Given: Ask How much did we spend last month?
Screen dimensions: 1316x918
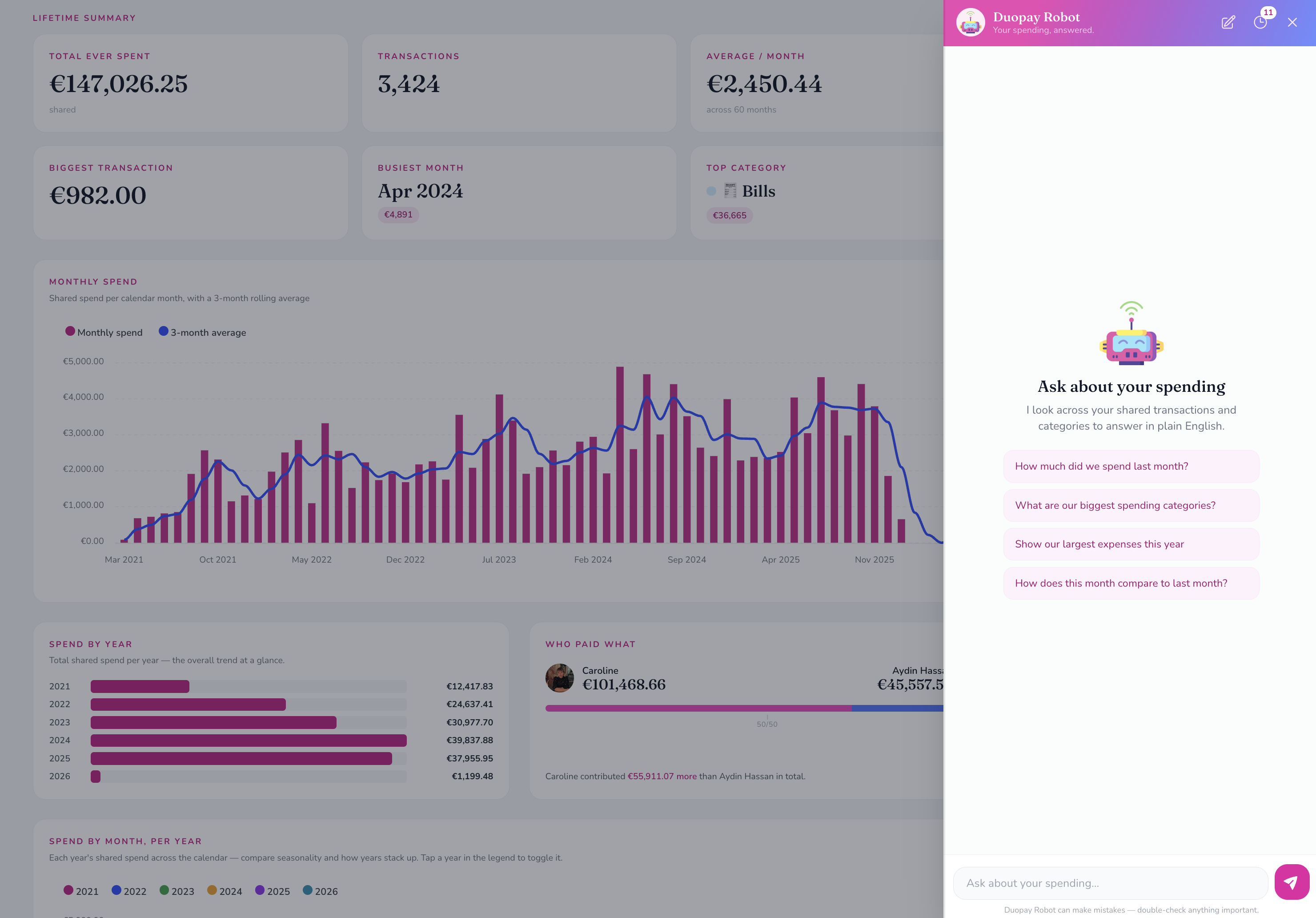Looking at the screenshot, I should 1131,466.
